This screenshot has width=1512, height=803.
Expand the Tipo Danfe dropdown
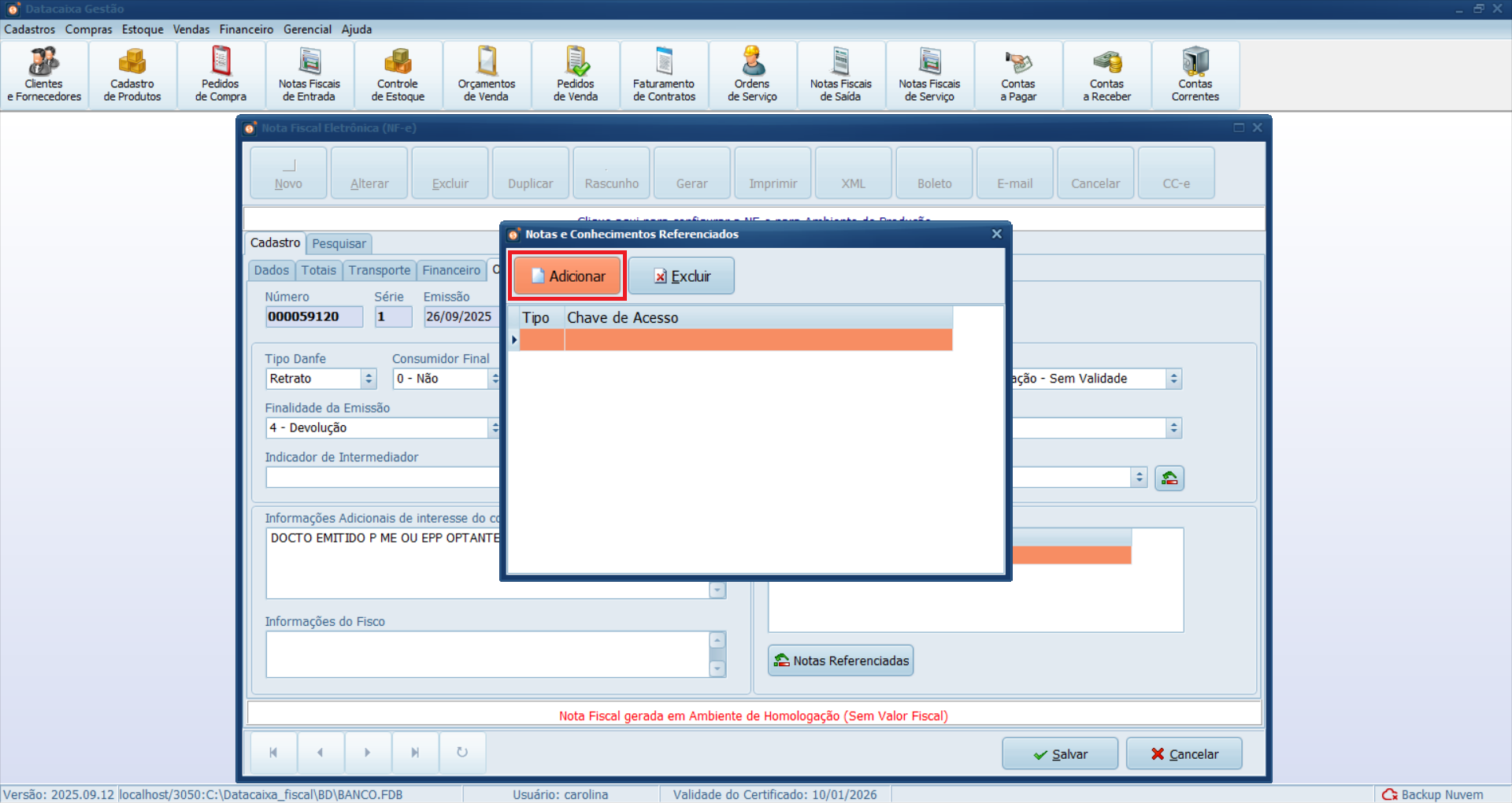pyautogui.click(x=369, y=379)
